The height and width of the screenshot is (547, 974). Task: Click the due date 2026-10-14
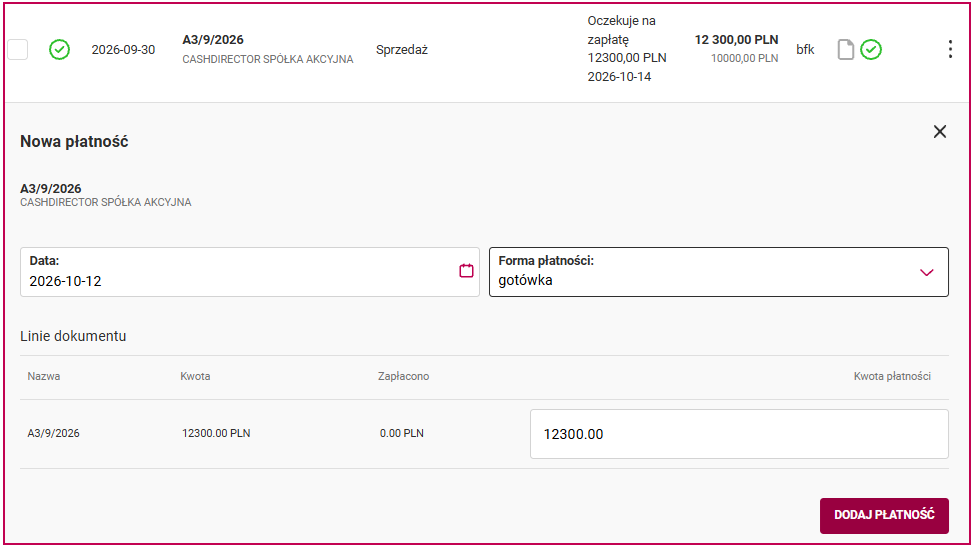[619, 77]
